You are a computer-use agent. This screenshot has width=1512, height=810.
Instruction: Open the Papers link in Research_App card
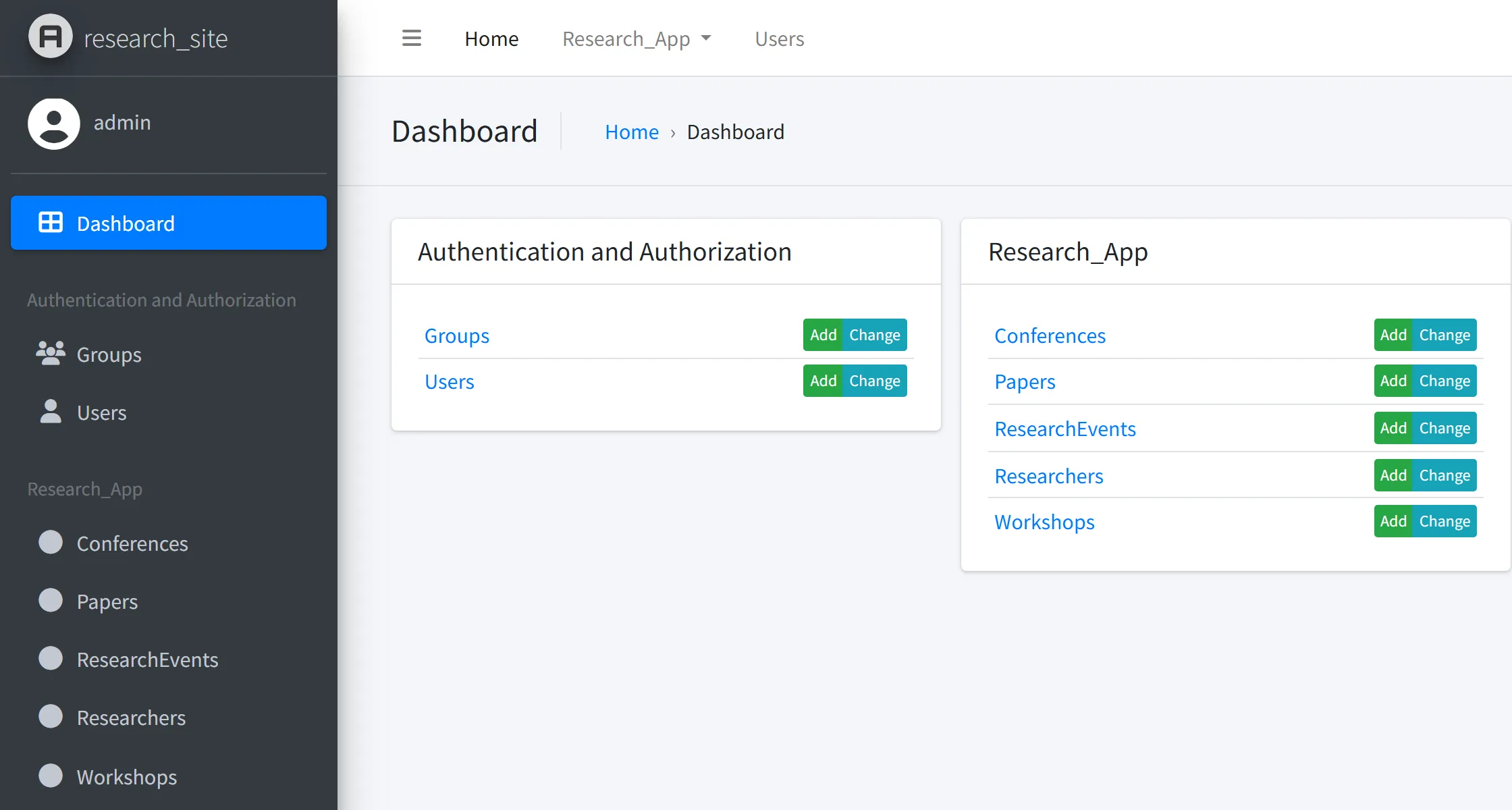(1025, 382)
